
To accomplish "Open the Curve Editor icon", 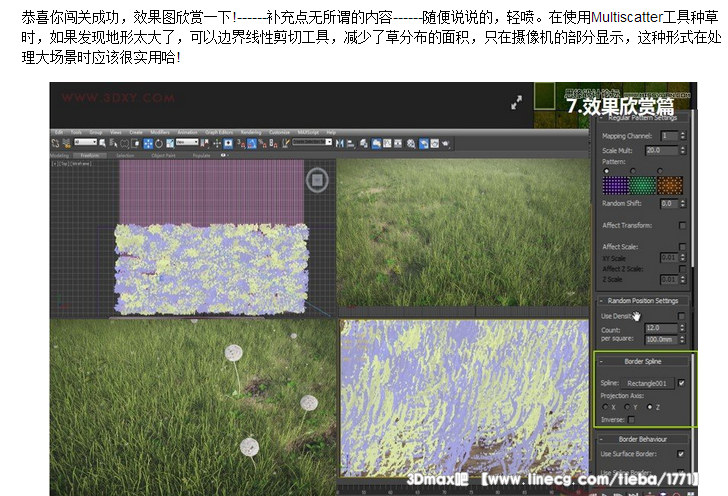I will point(387,143).
